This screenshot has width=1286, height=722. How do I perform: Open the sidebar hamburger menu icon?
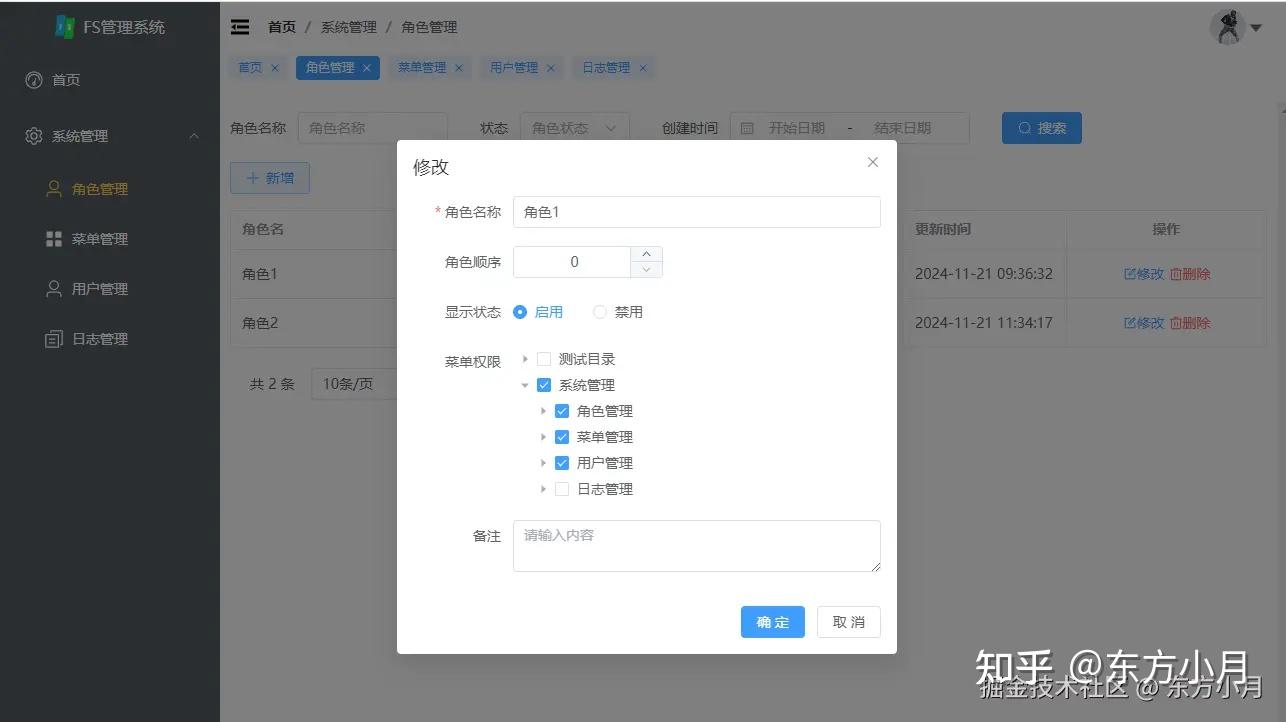point(239,27)
